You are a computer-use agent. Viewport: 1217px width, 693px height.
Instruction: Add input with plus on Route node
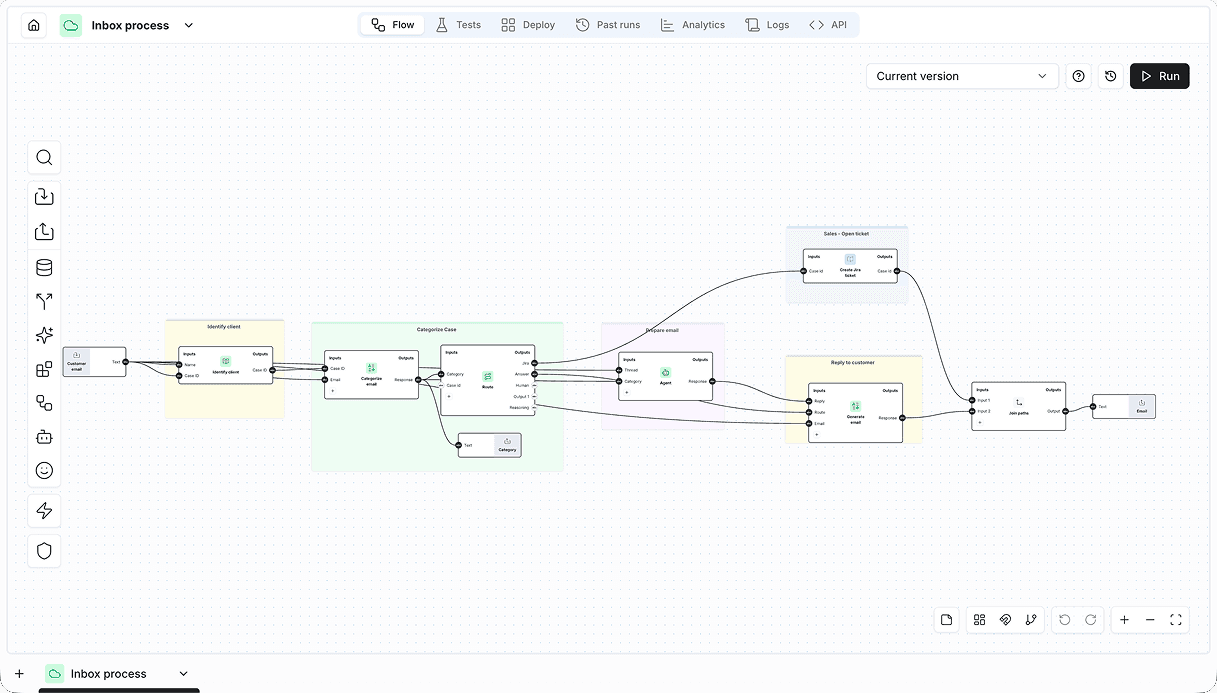pyautogui.click(x=449, y=396)
